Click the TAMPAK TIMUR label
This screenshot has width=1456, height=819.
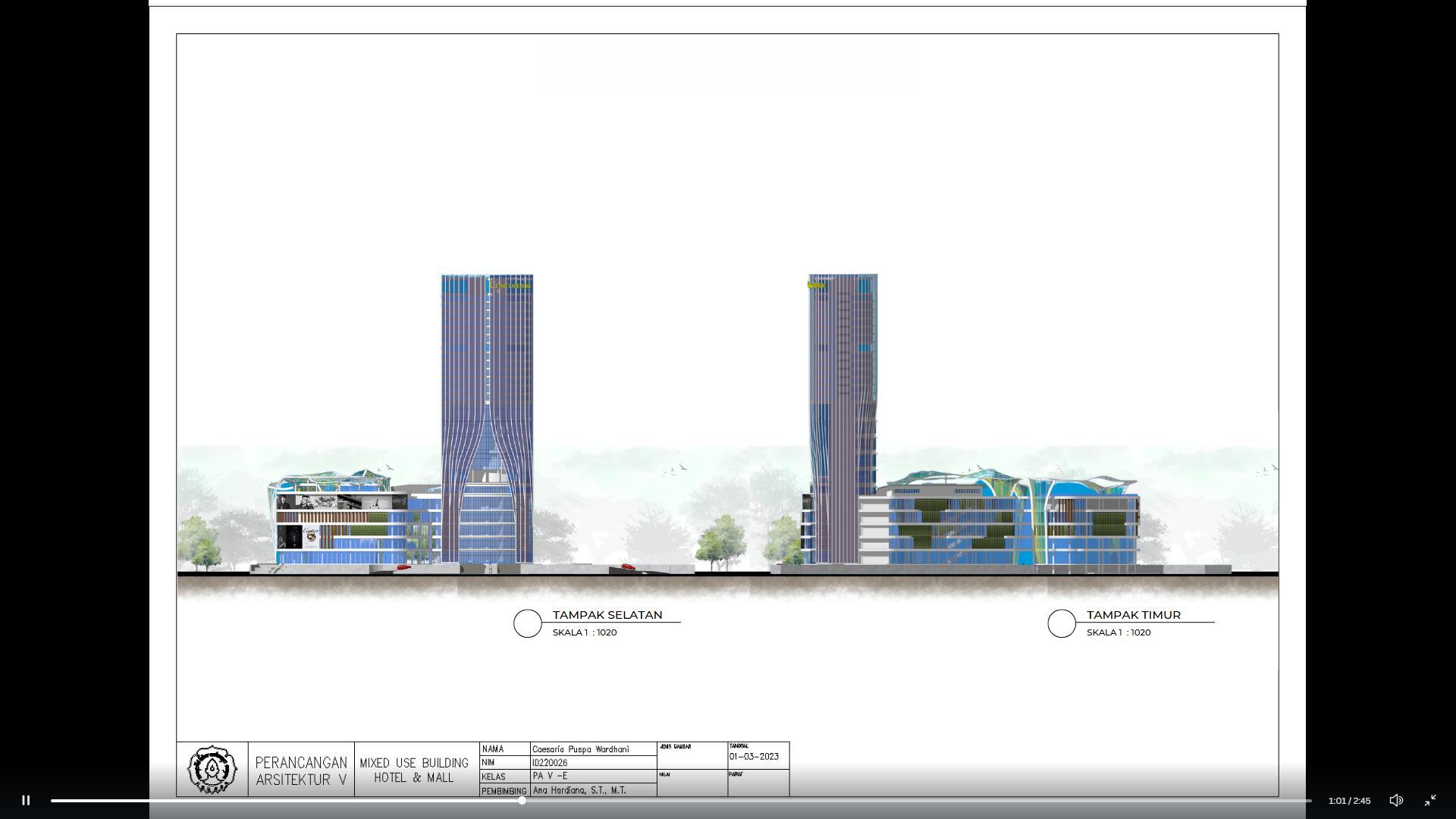pyautogui.click(x=1134, y=615)
